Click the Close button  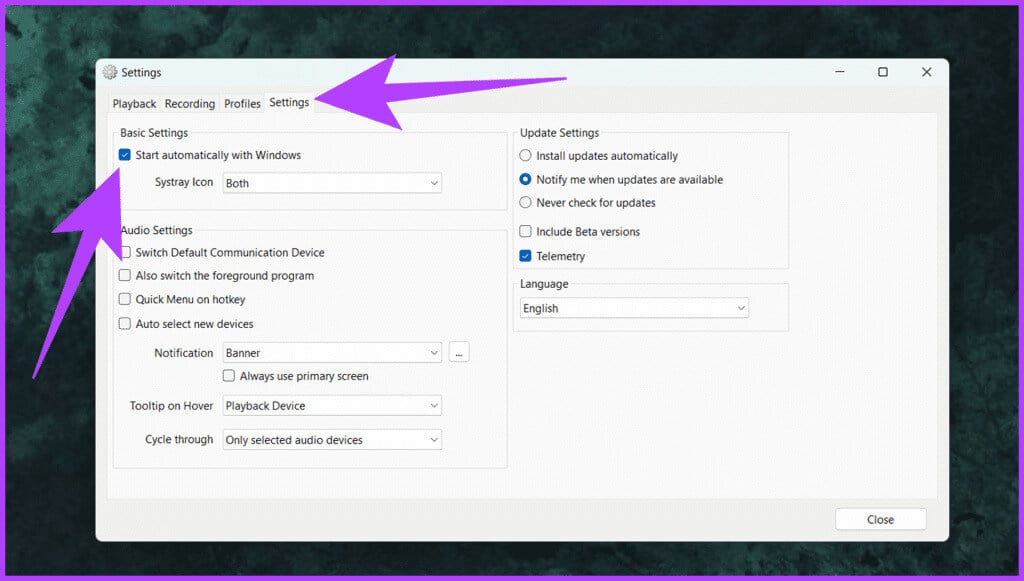pyautogui.click(x=880, y=519)
